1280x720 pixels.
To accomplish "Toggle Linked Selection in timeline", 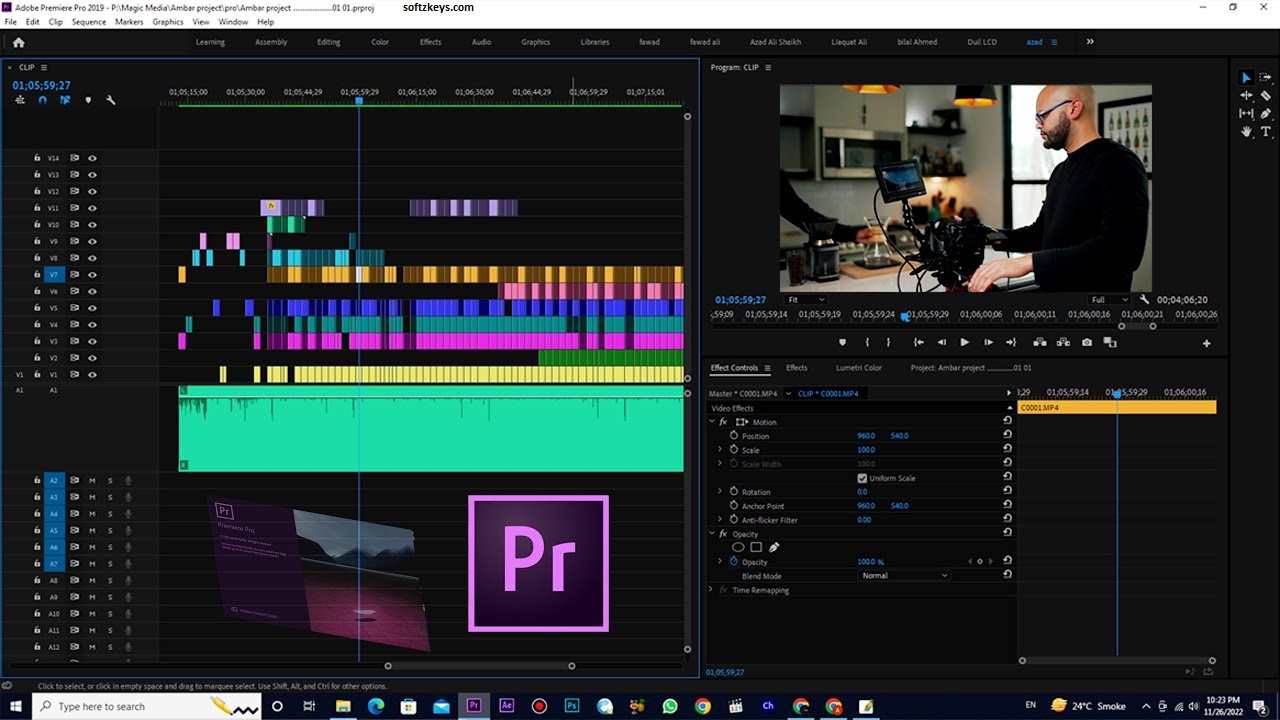I will pyautogui.click(x=65, y=100).
